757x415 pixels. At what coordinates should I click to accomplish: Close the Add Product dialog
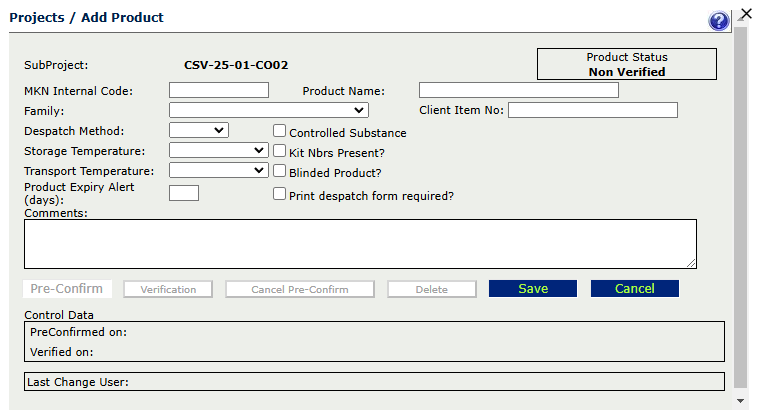(x=746, y=14)
